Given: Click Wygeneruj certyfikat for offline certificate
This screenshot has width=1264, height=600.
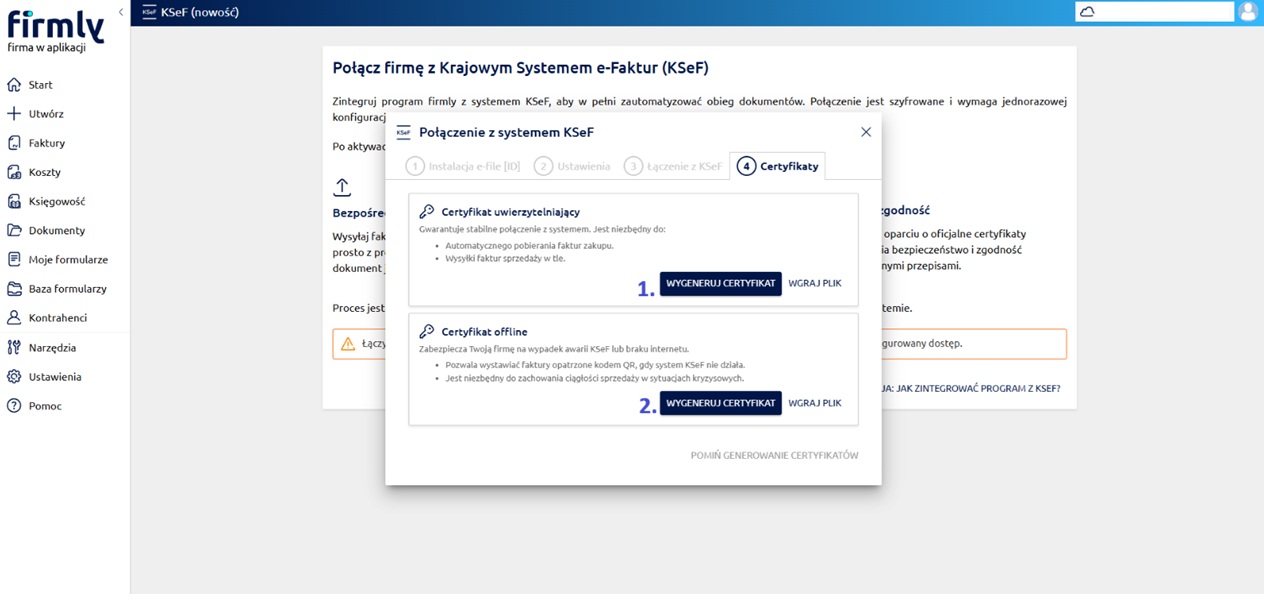Looking at the screenshot, I should 720,403.
